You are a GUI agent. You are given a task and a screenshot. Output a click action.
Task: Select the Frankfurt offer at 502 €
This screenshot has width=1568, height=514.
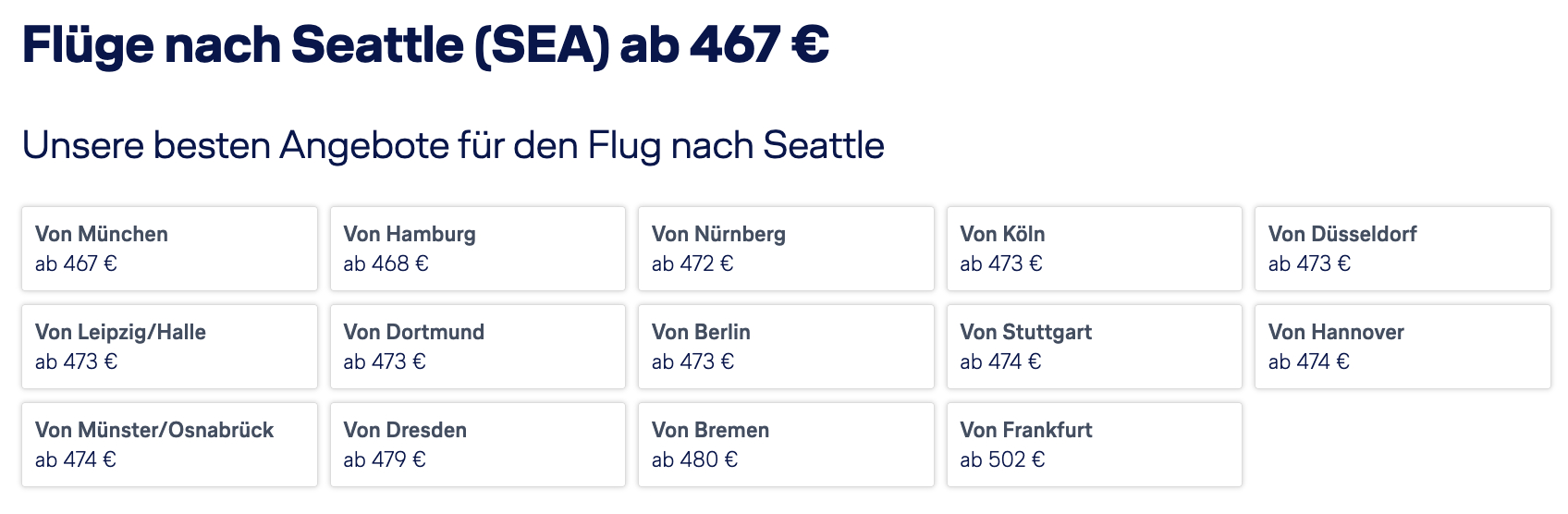click(x=1095, y=445)
